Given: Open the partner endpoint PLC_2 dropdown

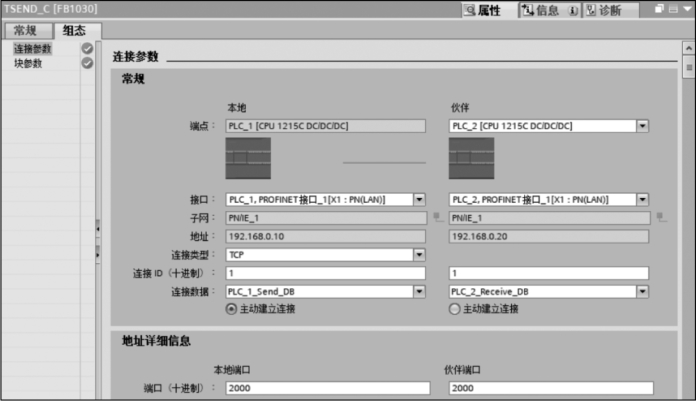Looking at the screenshot, I should coord(642,126).
